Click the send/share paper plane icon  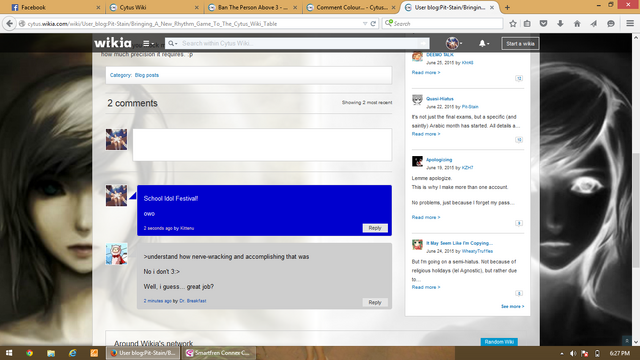pos(593,24)
